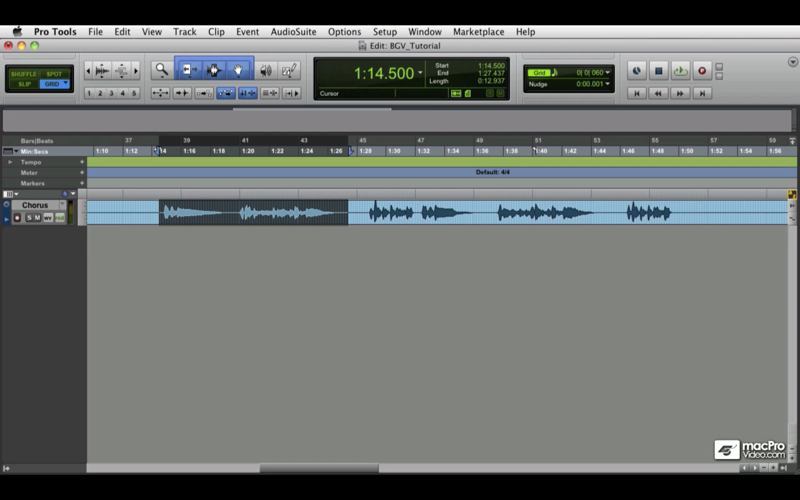800x500 pixels.
Task: Open Chorus track view selector 'wv'
Action: (48, 218)
